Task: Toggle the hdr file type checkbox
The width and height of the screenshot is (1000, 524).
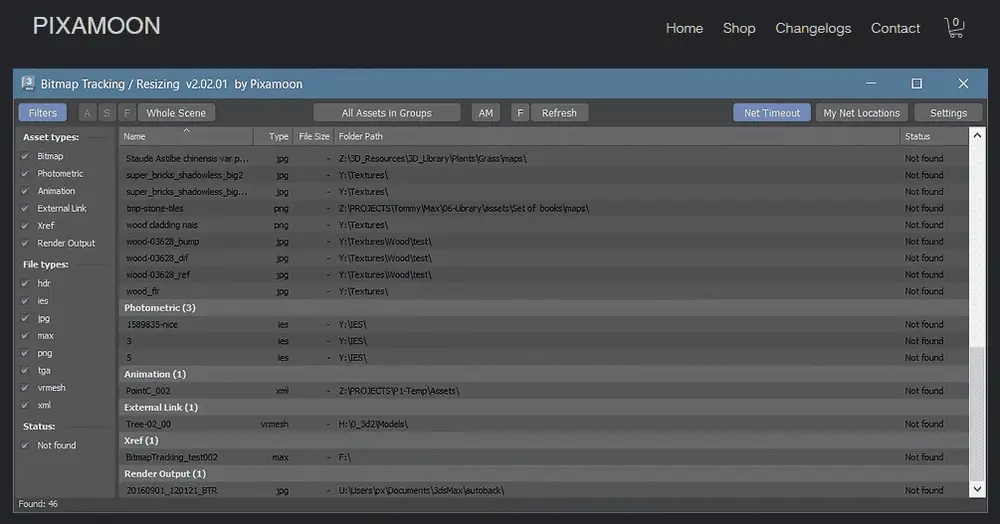Action: [x=25, y=283]
